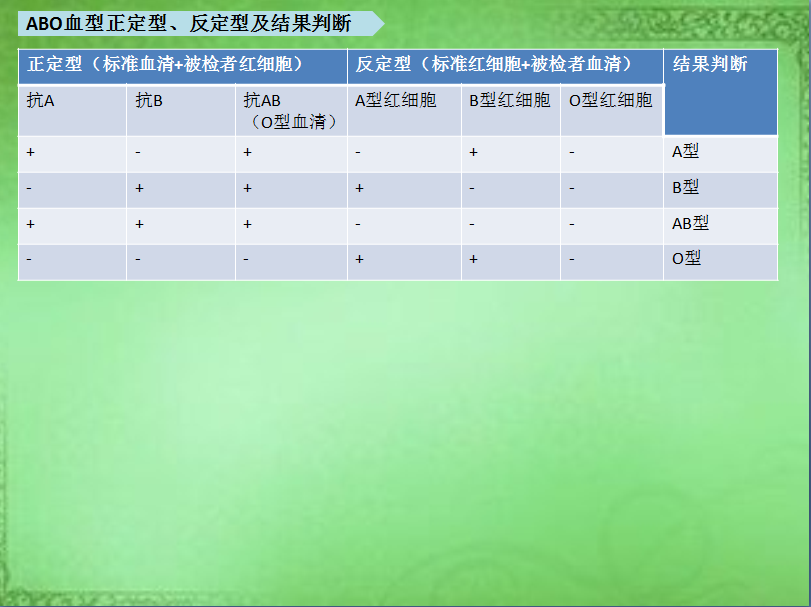Image resolution: width=811 pixels, height=607 pixels.
Task: Click the '结果判断' header cell
Action: pos(720,93)
